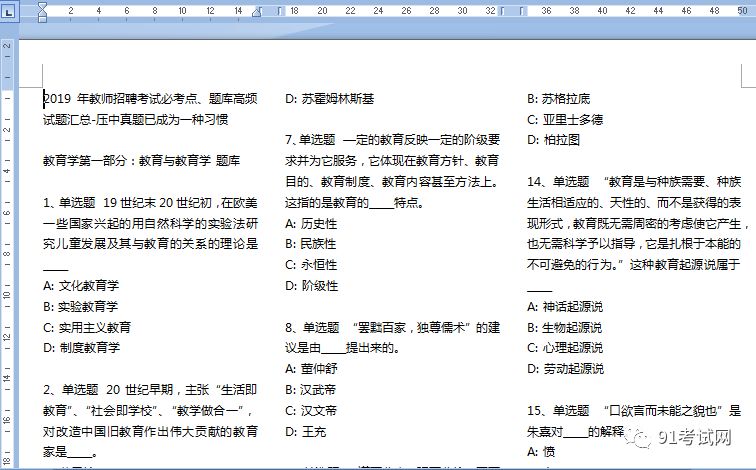The image size is (756, 470).
Task: Click option 'D: 柏拉图'
Action: 554,140
